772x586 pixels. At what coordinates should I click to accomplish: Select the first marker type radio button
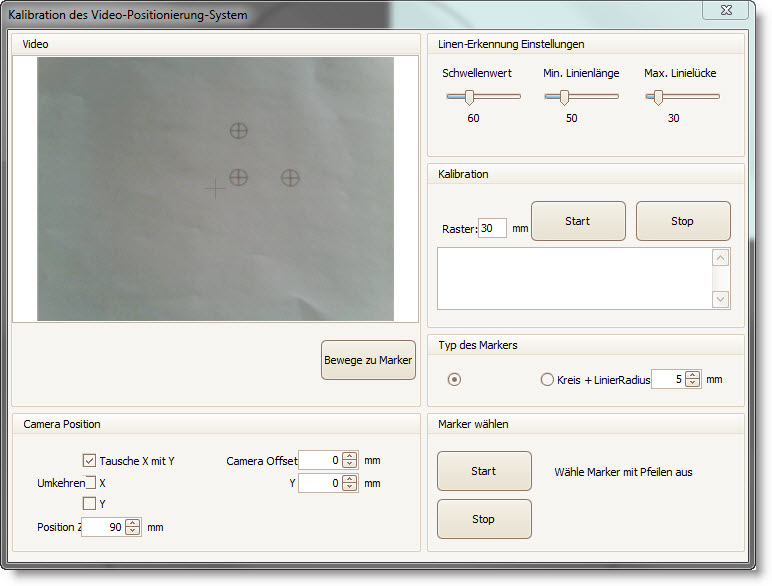coord(454,380)
